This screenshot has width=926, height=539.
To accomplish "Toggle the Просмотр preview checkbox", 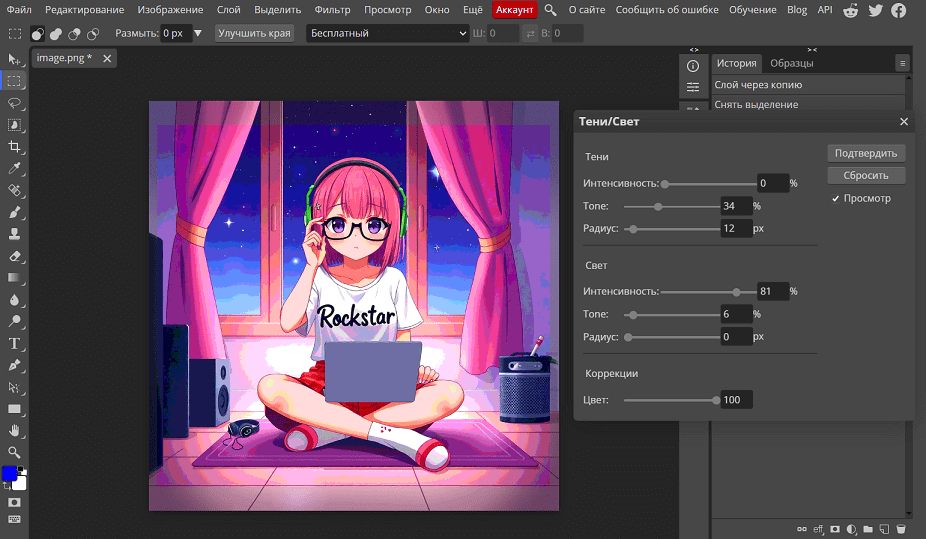I will [836, 199].
